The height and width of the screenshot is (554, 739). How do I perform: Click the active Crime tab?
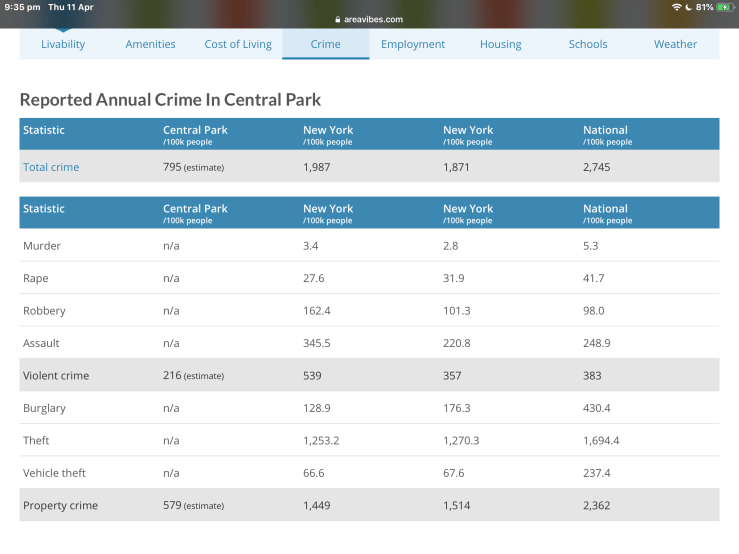coord(325,44)
